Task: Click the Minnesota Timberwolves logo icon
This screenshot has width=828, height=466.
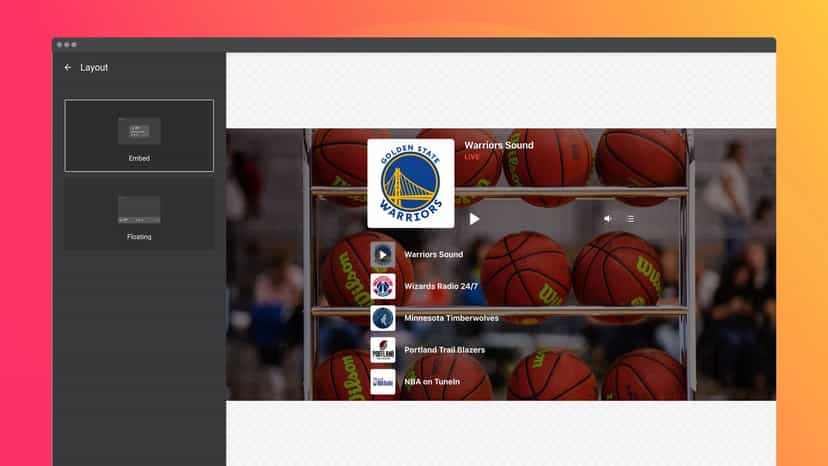Action: click(383, 318)
